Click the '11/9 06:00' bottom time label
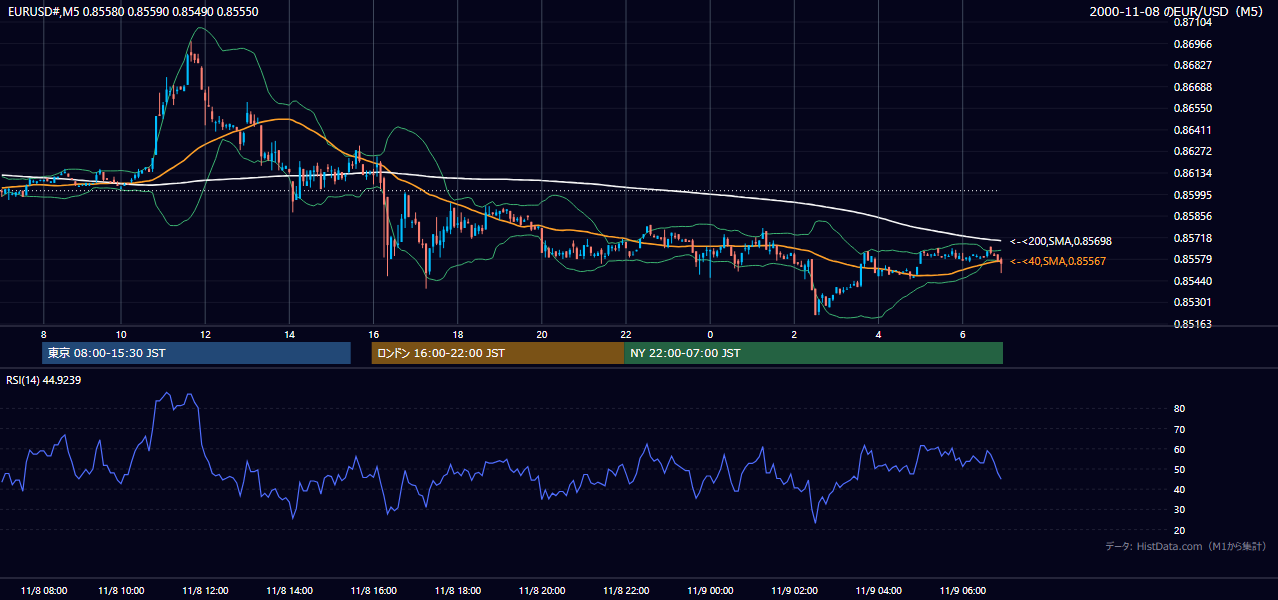Viewport: 1278px width, 600px height. tap(962, 590)
